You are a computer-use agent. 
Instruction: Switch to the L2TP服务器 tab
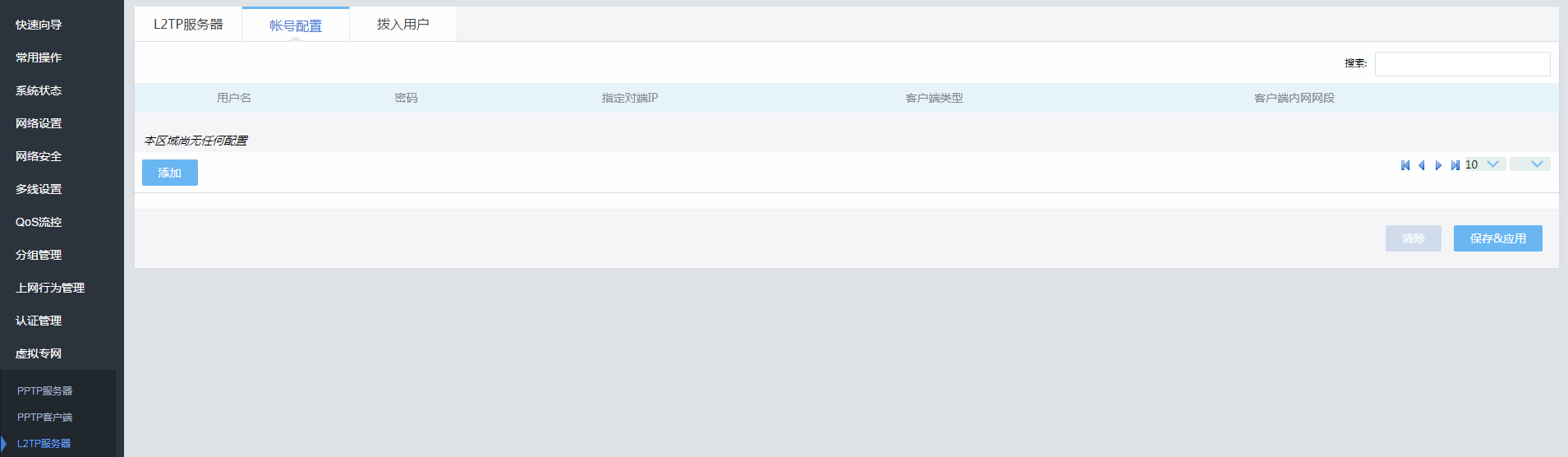click(x=188, y=25)
